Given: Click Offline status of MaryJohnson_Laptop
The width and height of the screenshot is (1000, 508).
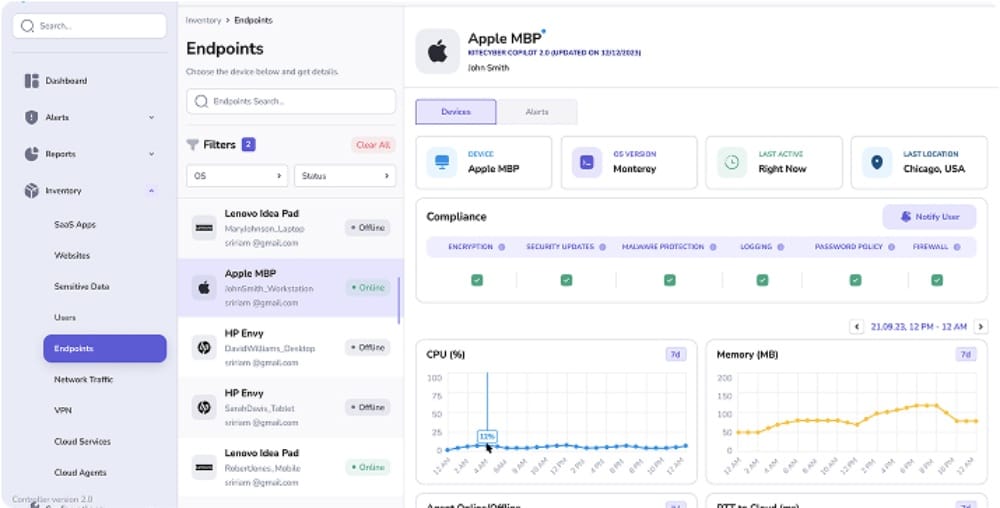Looking at the screenshot, I should pyautogui.click(x=368, y=228).
